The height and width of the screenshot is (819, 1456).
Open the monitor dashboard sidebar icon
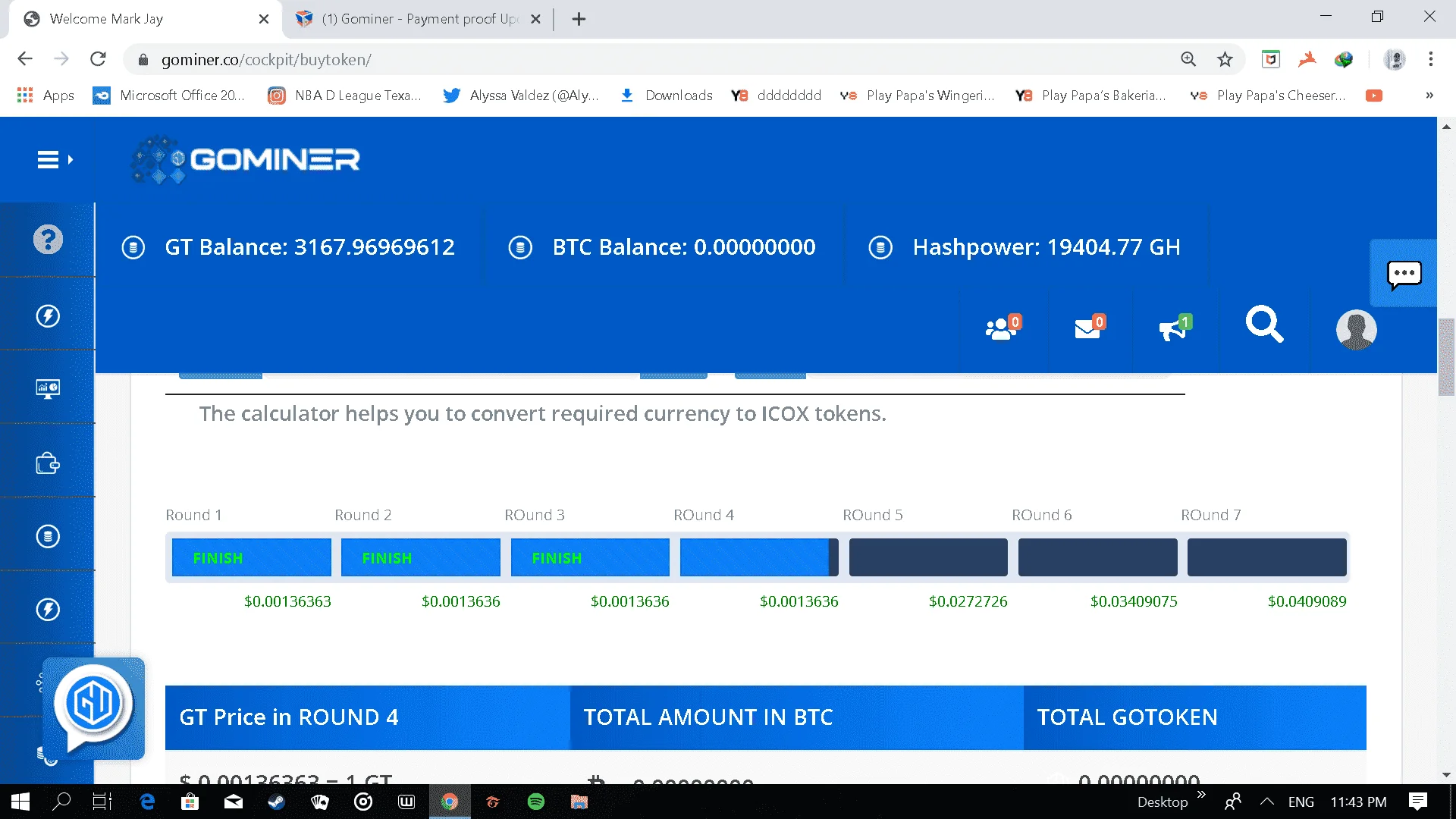48,389
